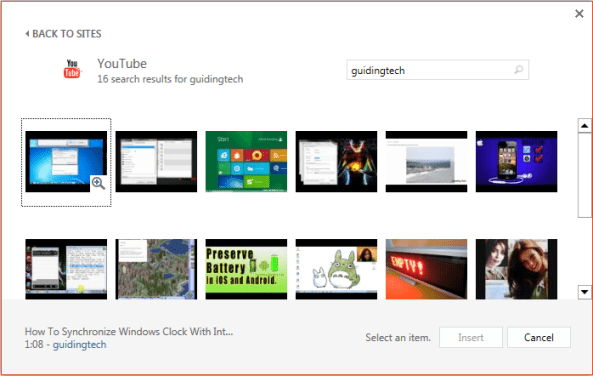This screenshot has width=593, height=376.
Task: Select the iPhone on purple background thumbnail
Action: (516, 162)
